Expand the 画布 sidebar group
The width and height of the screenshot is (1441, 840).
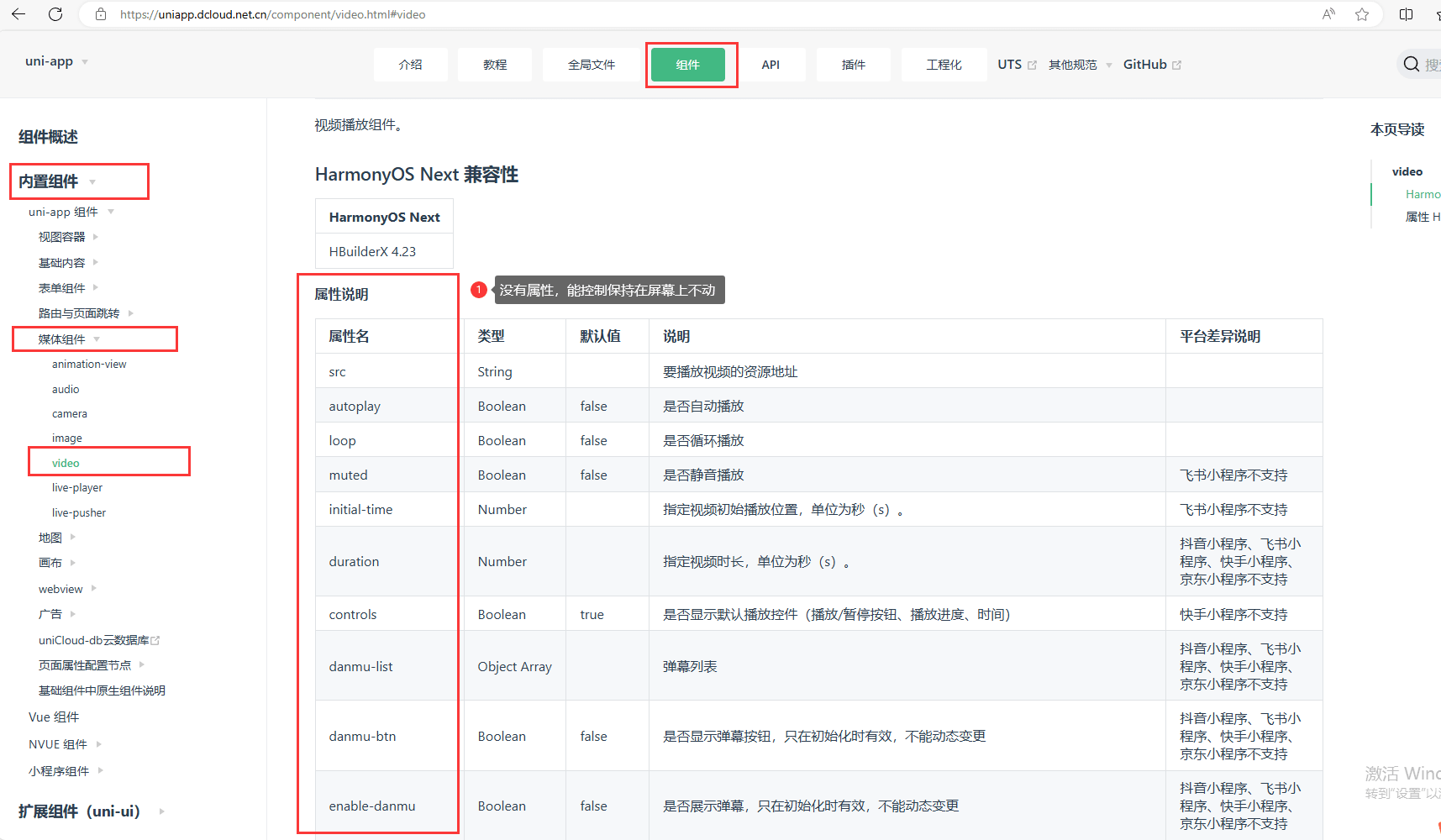pos(57,563)
